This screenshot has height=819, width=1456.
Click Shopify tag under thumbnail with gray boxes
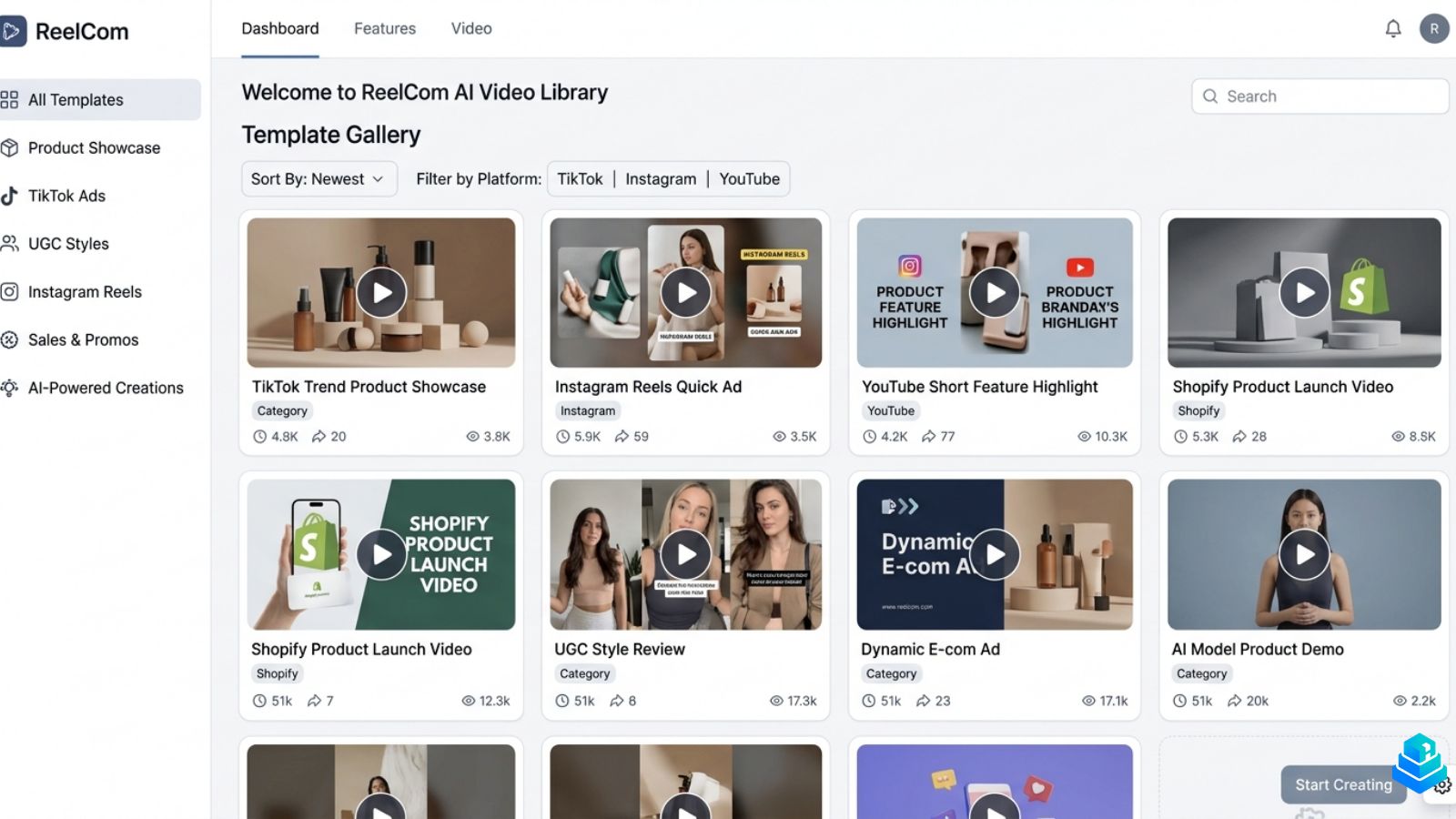coord(1198,411)
